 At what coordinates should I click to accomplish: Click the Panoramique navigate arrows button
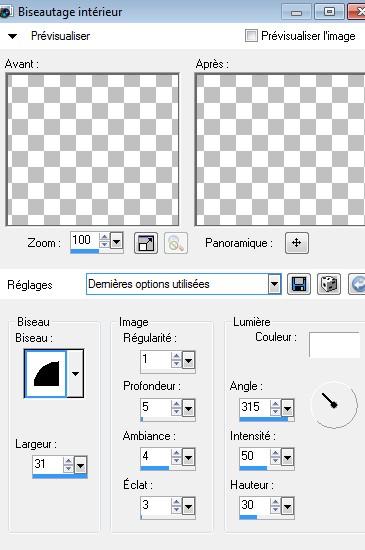tap(297, 243)
